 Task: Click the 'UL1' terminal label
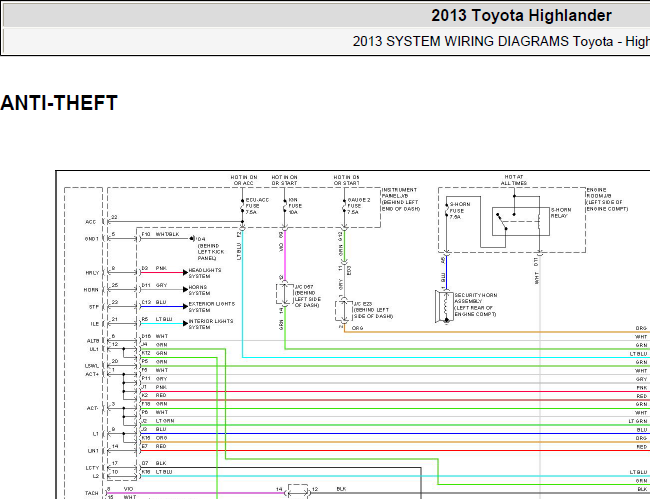[94, 349]
